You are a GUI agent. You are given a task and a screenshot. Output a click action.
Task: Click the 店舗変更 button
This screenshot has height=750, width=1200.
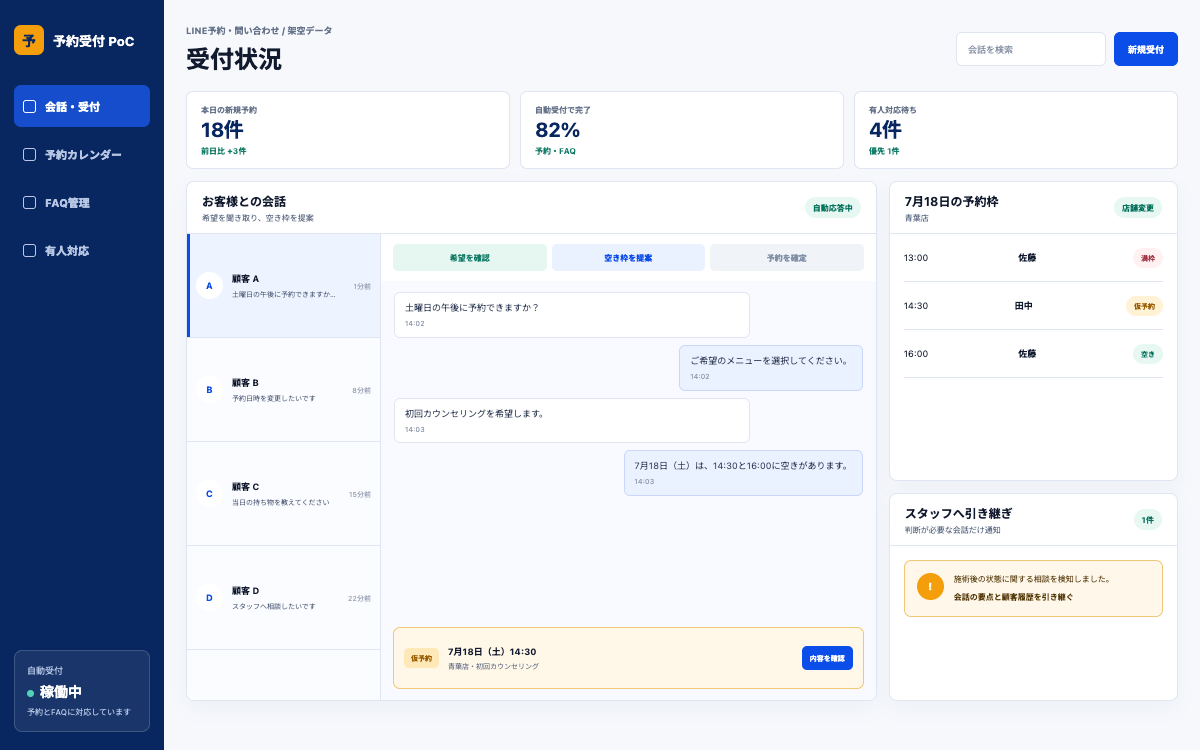pos(1138,208)
